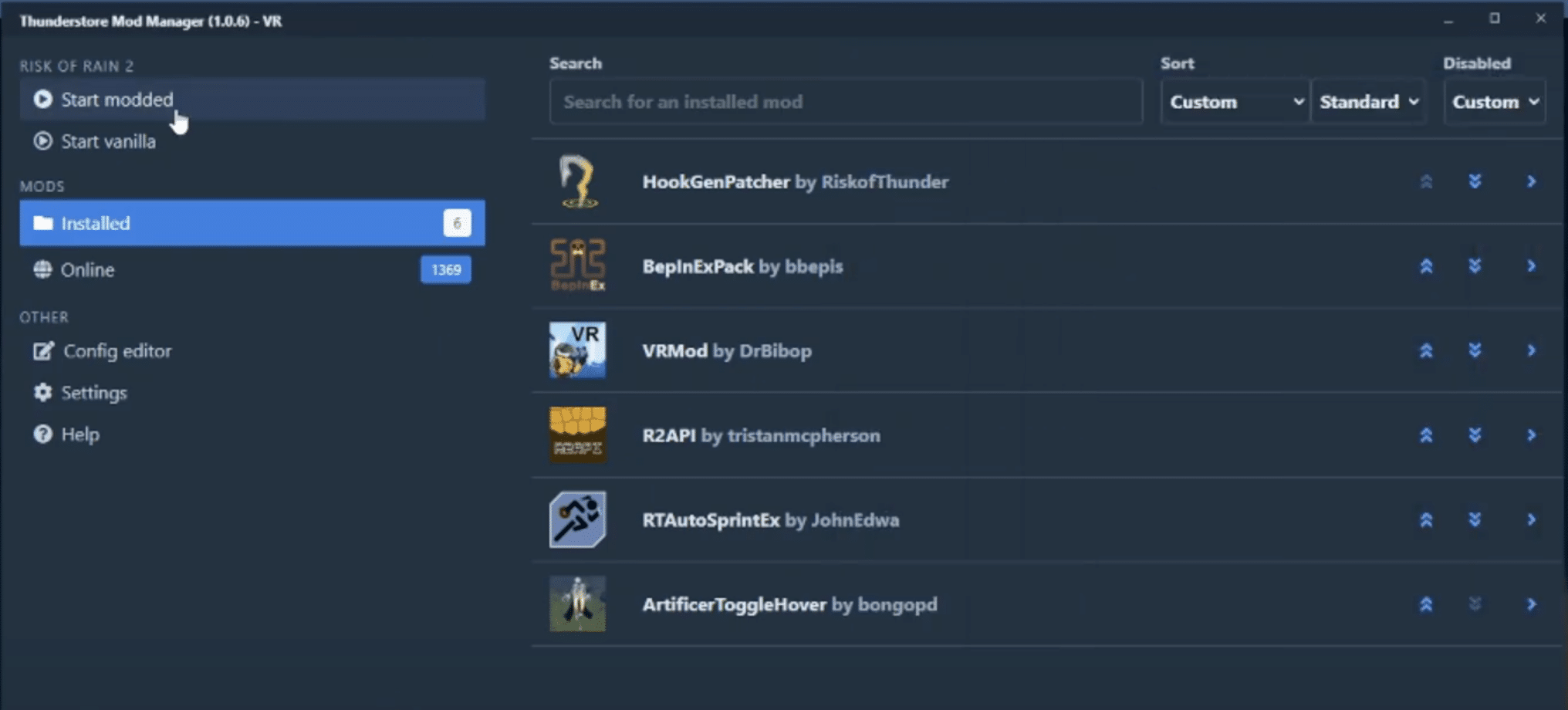
Task: Open the Settings page
Action: [252, 393]
